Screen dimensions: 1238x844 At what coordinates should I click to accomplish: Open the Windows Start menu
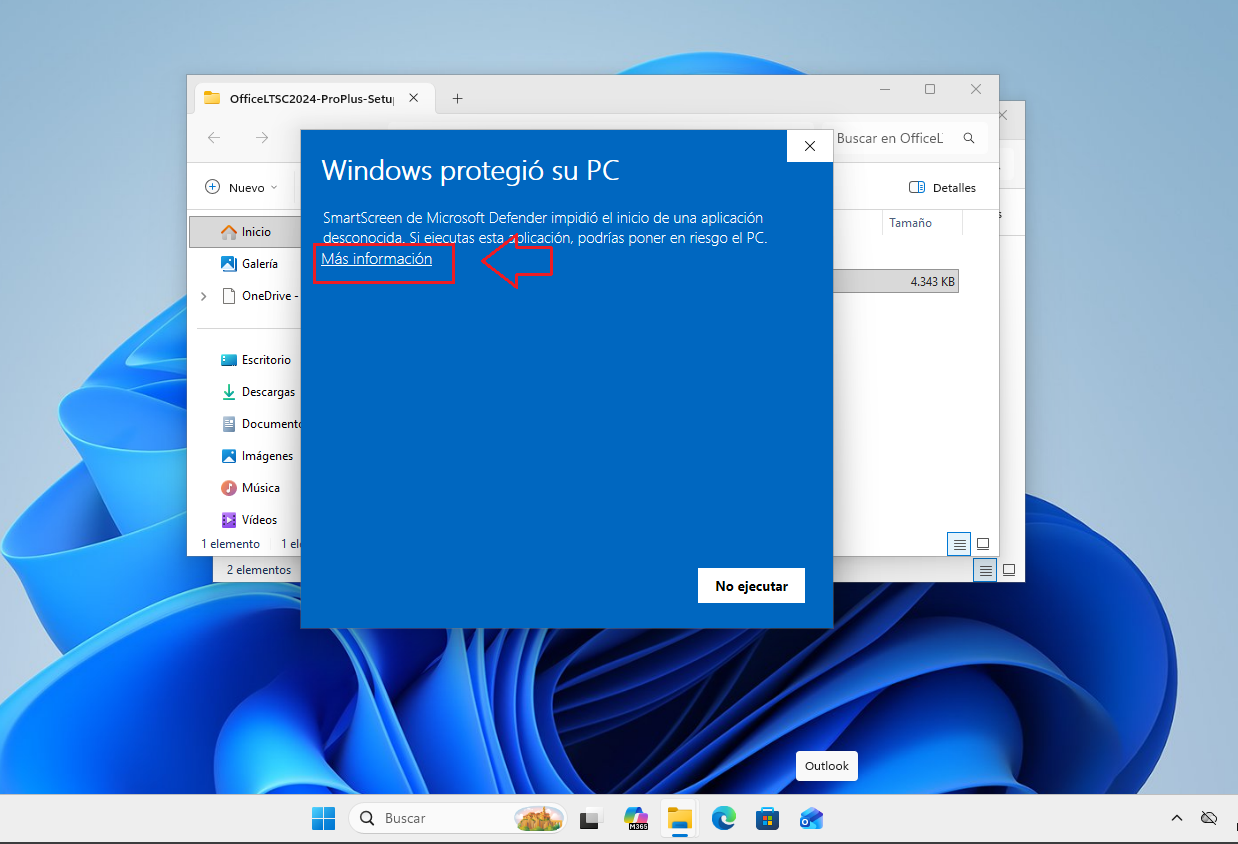[323, 818]
